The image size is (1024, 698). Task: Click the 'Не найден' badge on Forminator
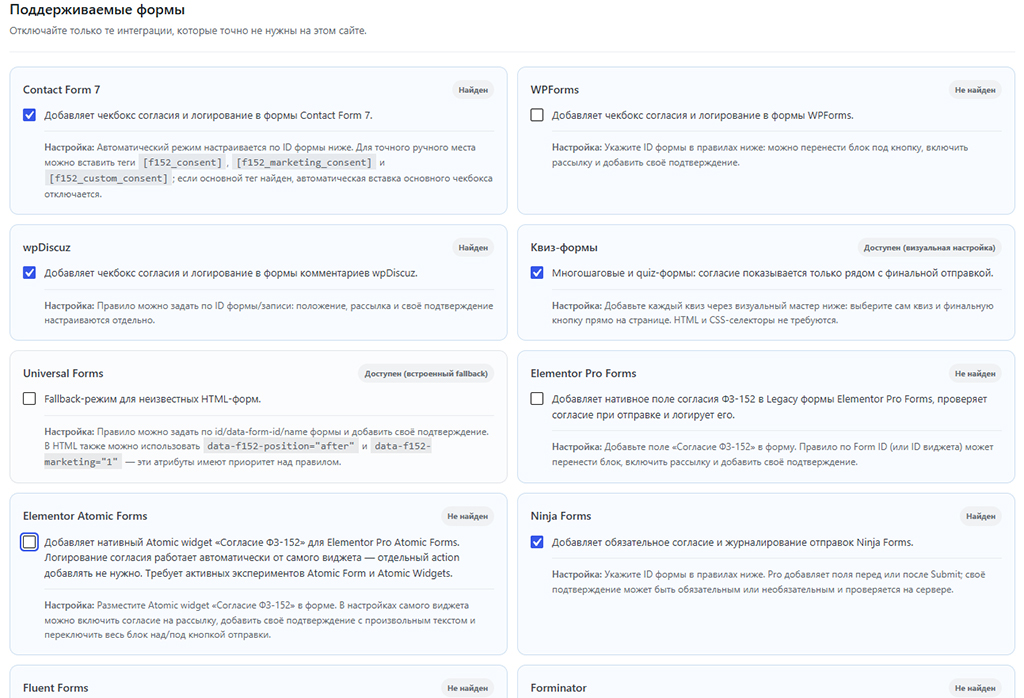[975, 688]
